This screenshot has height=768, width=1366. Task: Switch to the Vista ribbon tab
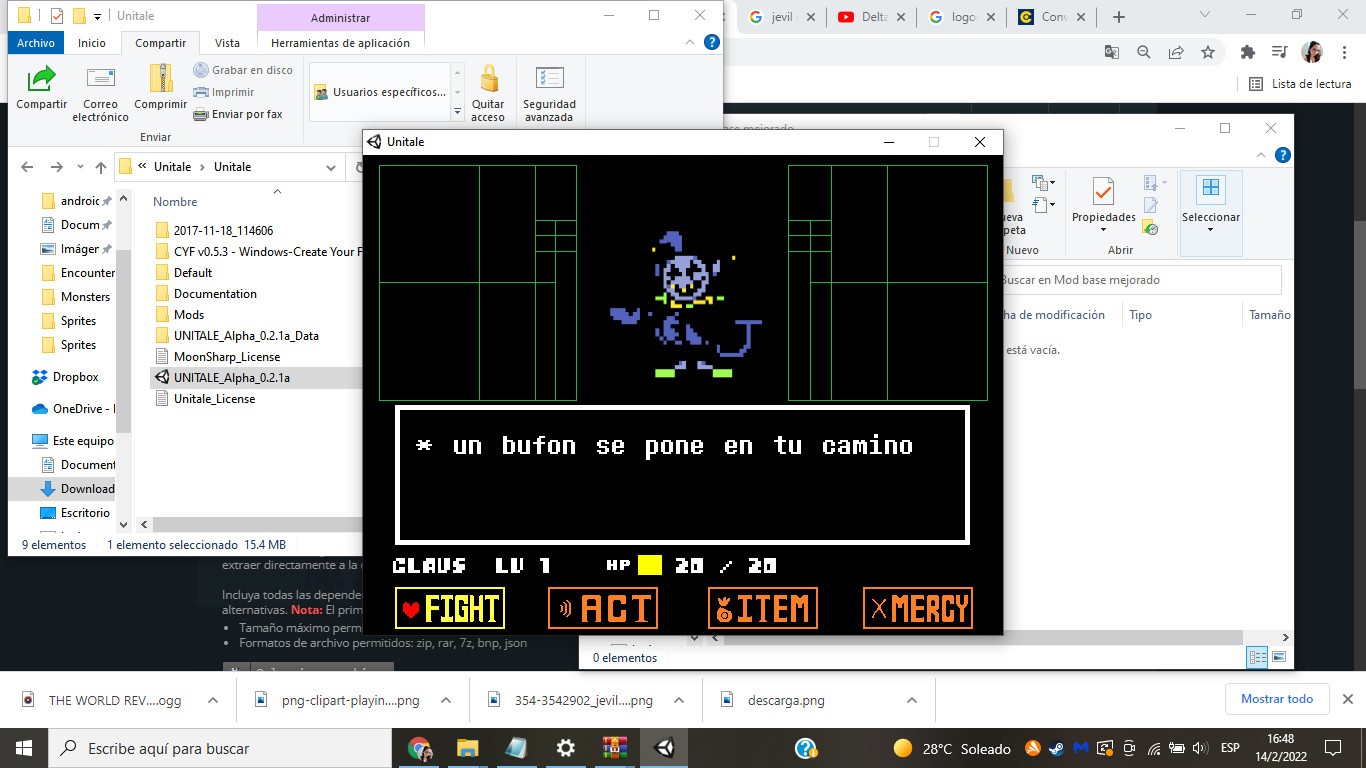pos(227,43)
